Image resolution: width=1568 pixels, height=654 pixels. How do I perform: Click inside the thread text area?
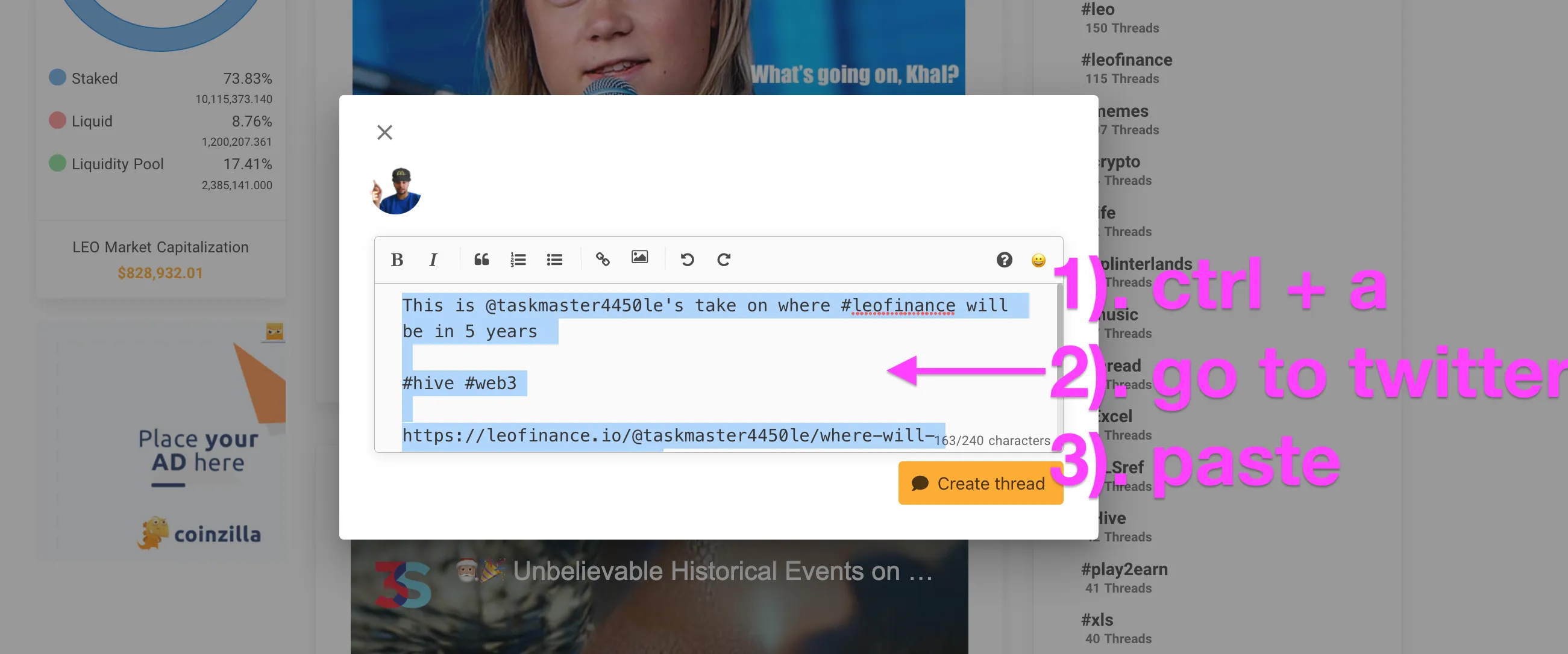click(715, 368)
